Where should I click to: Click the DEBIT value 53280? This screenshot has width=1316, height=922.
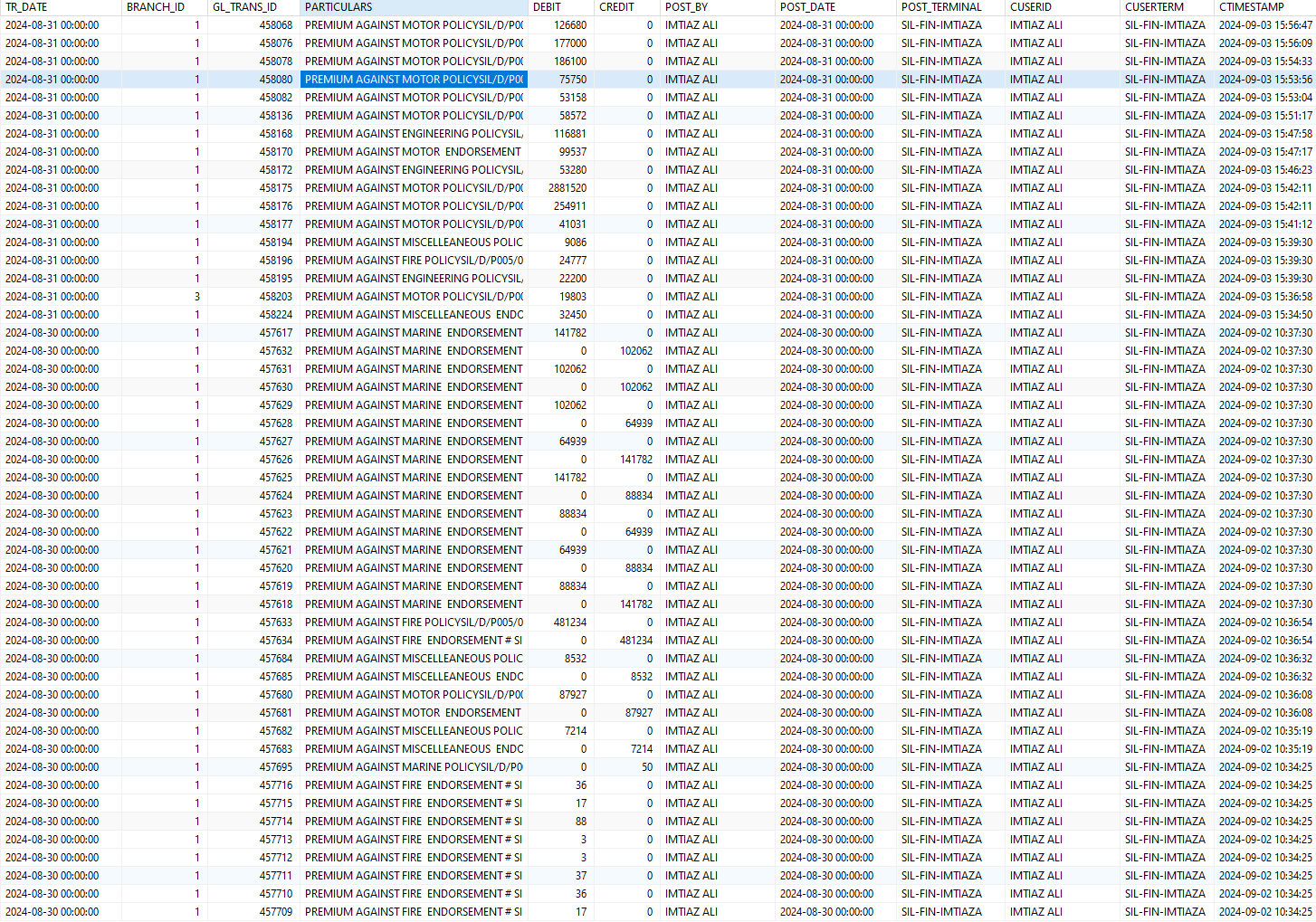point(573,170)
